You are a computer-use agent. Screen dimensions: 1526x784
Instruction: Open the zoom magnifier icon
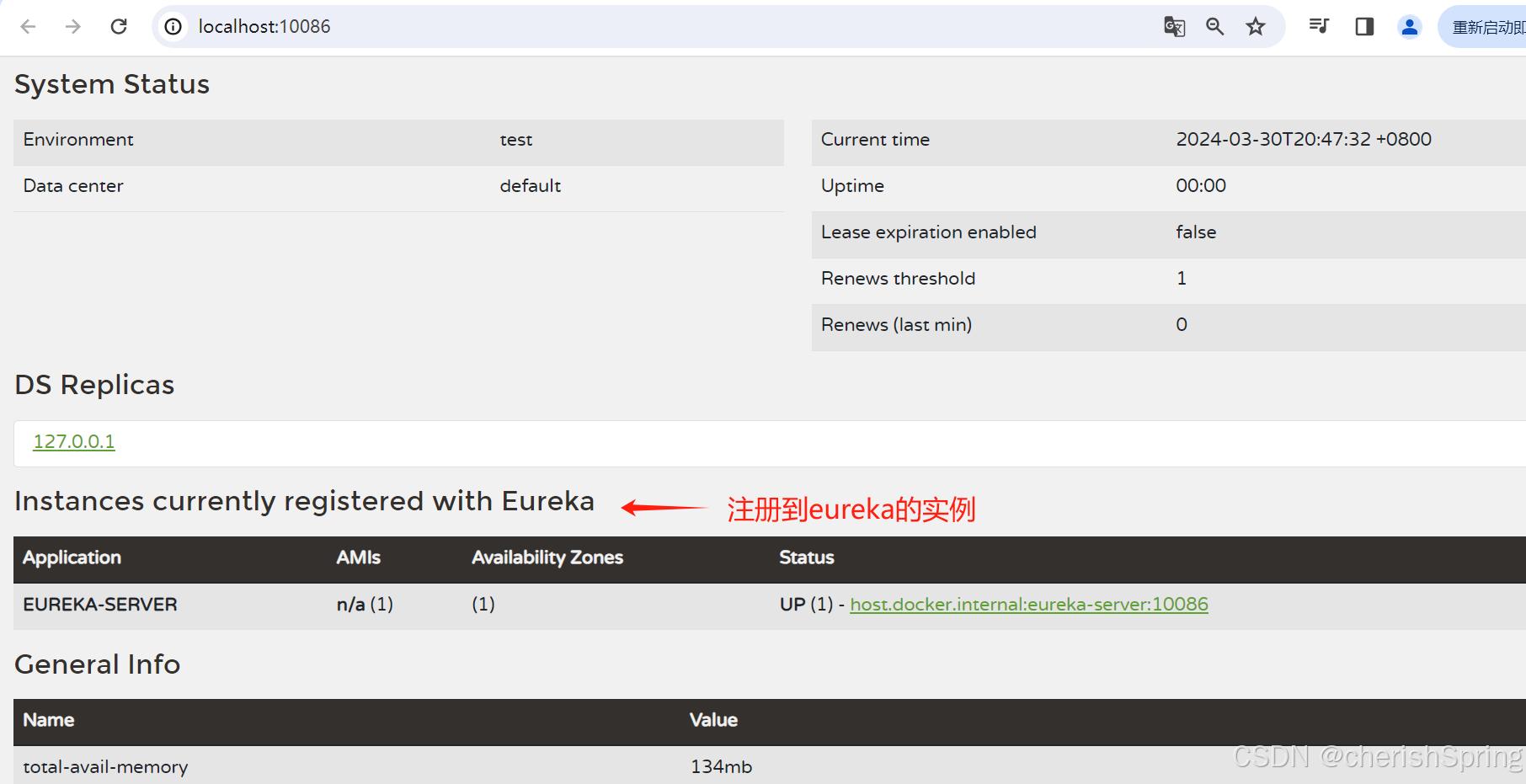tap(1215, 27)
